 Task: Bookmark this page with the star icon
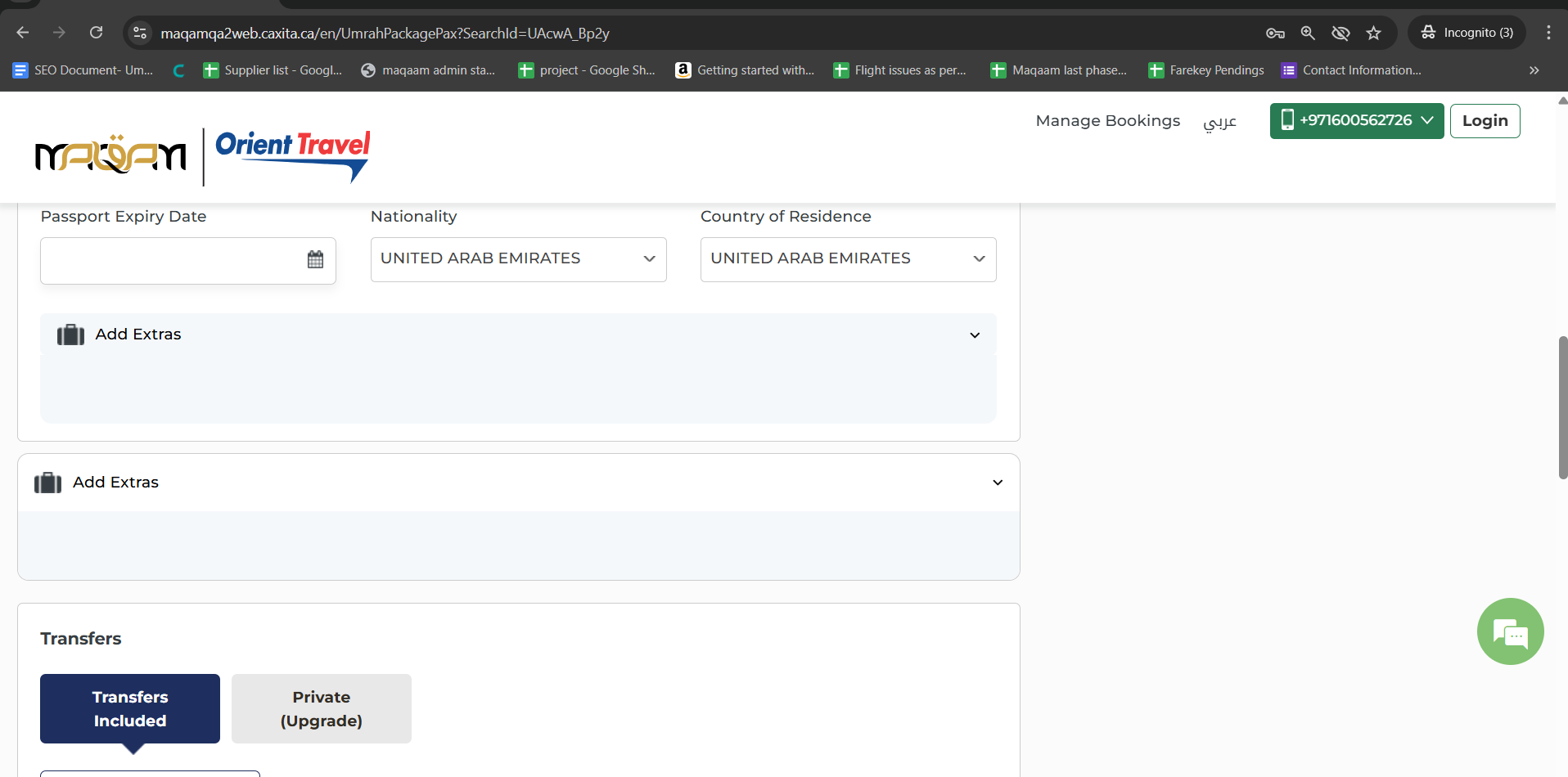pyautogui.click(x=1373, y=33)
